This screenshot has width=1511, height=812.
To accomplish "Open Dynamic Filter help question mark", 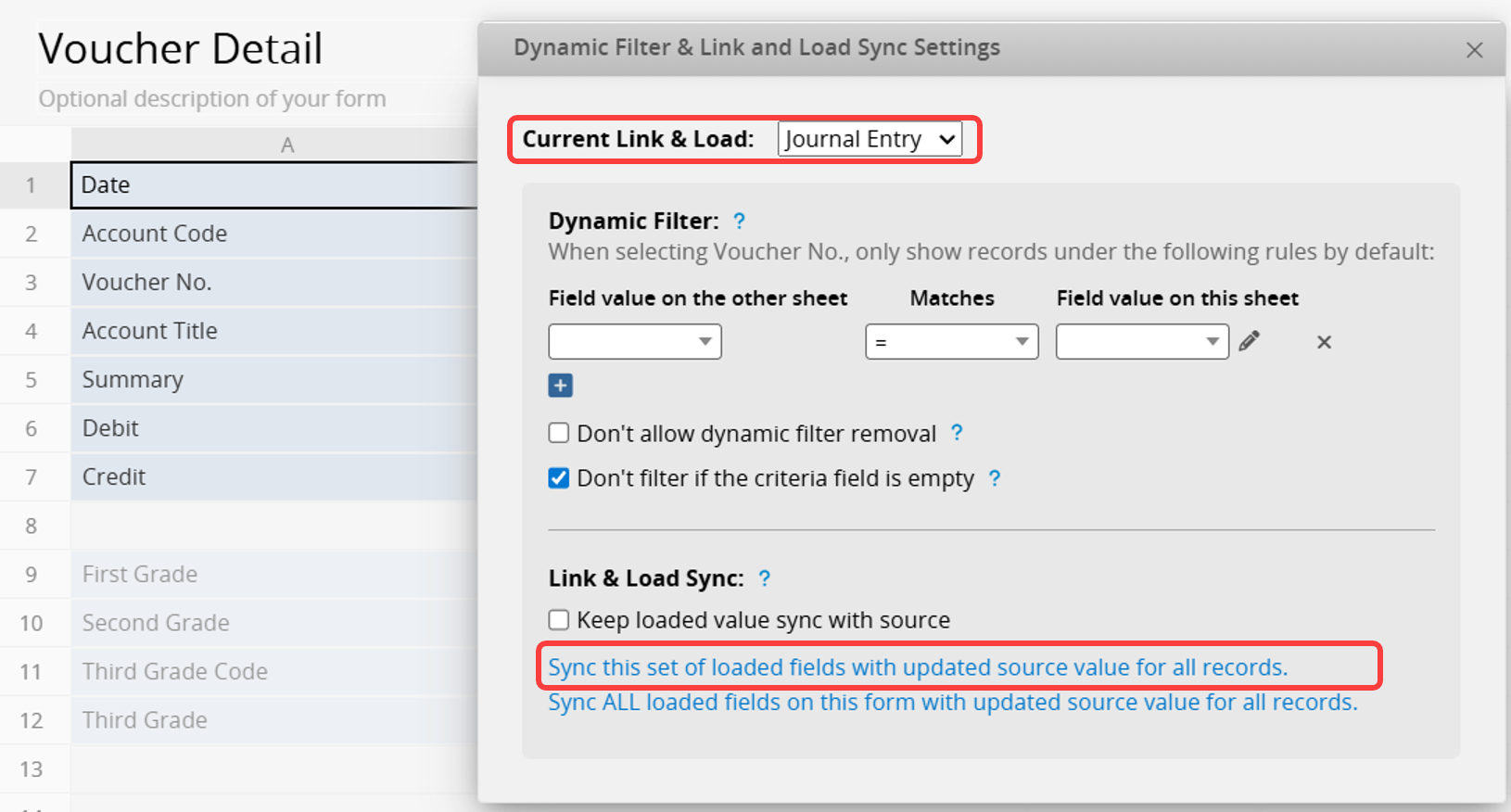I will [739, 222].
